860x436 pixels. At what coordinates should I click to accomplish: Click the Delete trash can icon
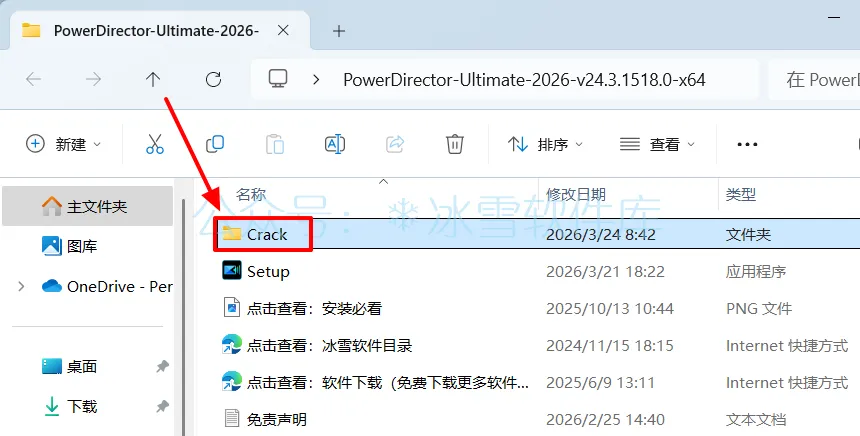point(455,144)
